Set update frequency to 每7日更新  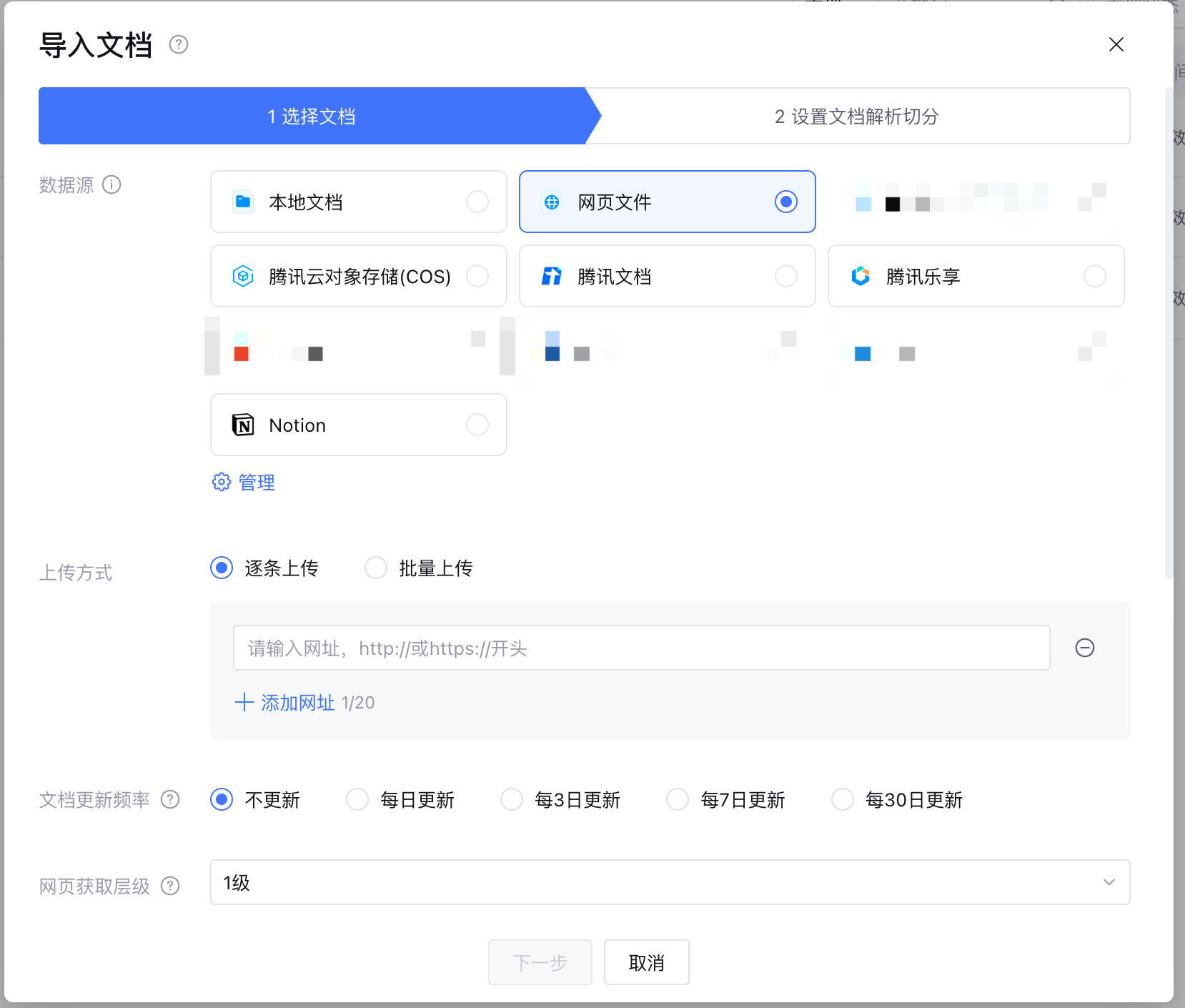pos(678,799)
